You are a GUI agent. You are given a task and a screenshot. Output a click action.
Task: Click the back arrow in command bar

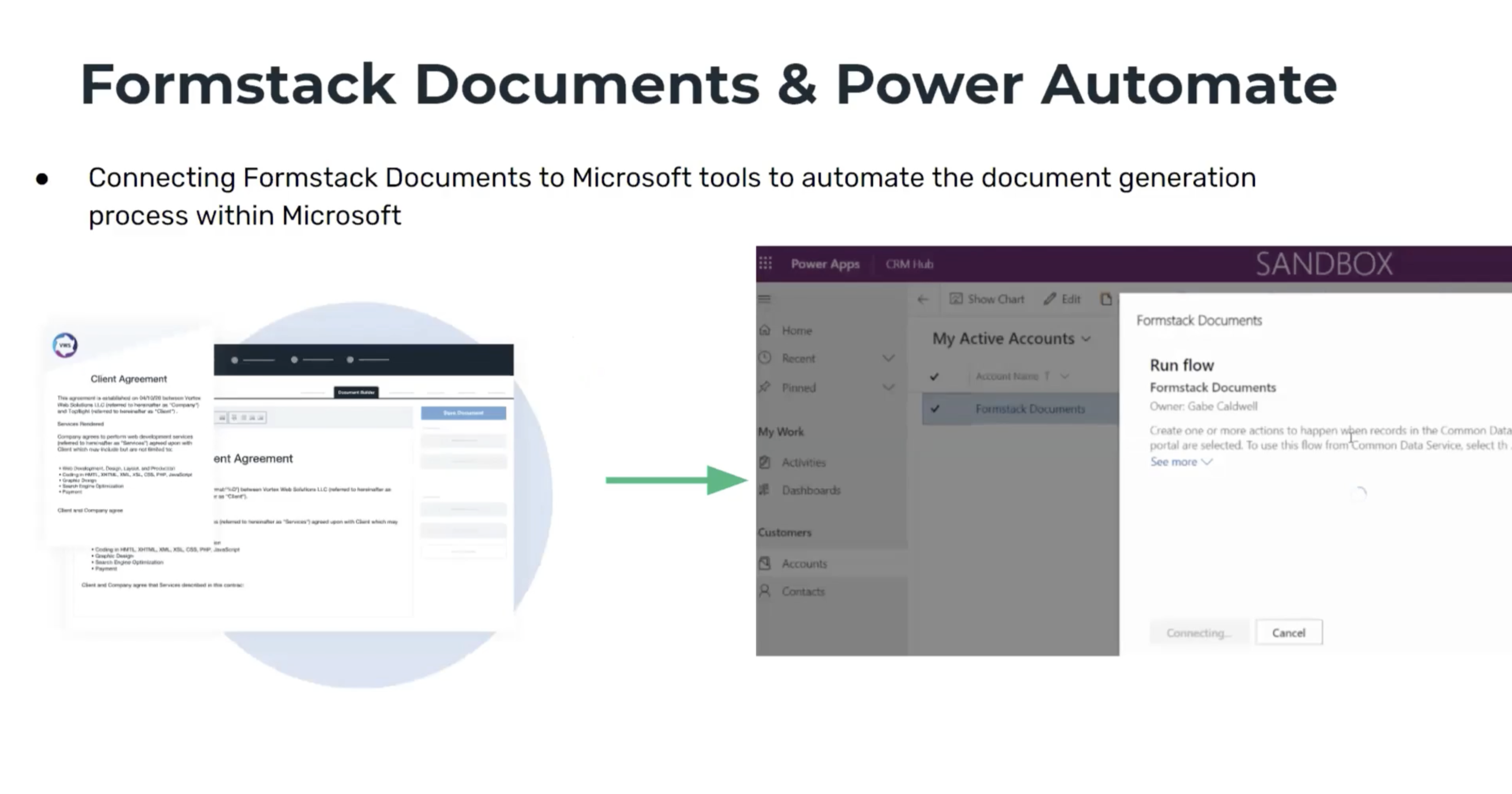pos(923,299)
